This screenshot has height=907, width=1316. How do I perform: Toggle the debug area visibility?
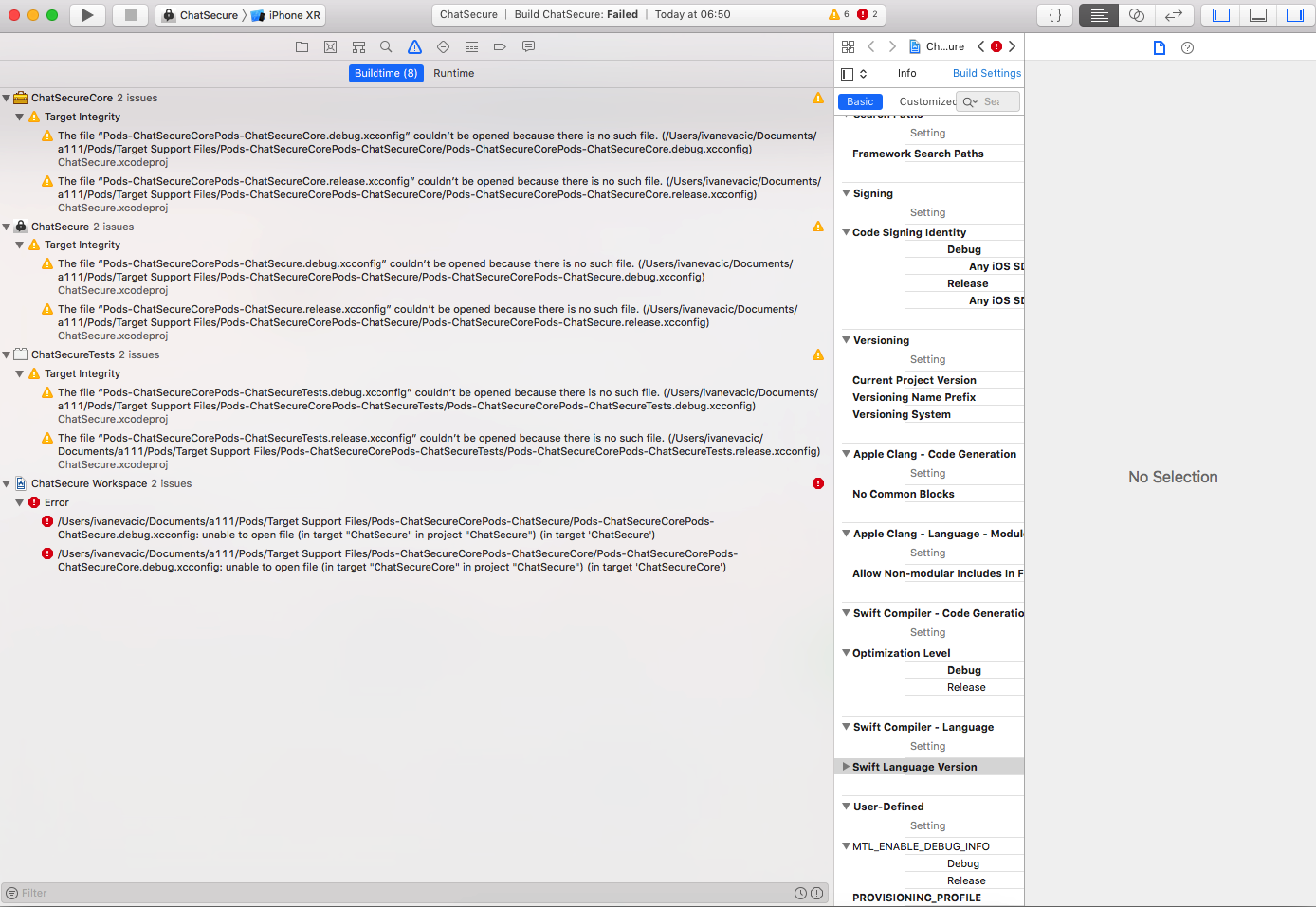point(1257,14)
